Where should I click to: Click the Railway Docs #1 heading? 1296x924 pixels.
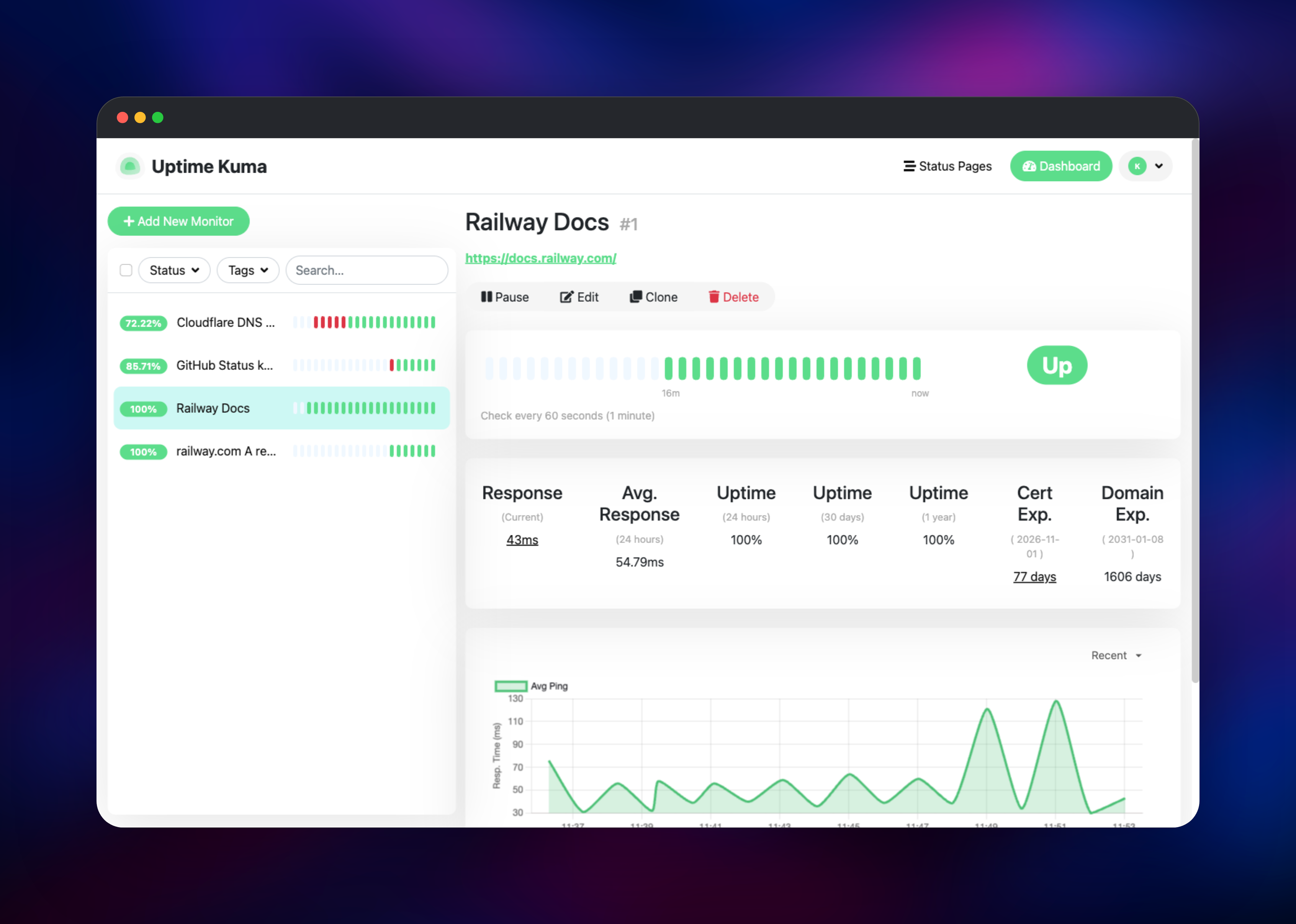551,222
